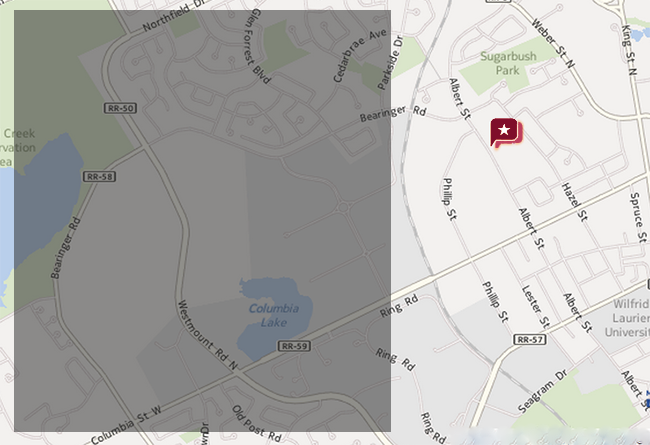The image size is (650, 445).
Task: Select the Spruce St street label
Action: (x=638, y=218)
